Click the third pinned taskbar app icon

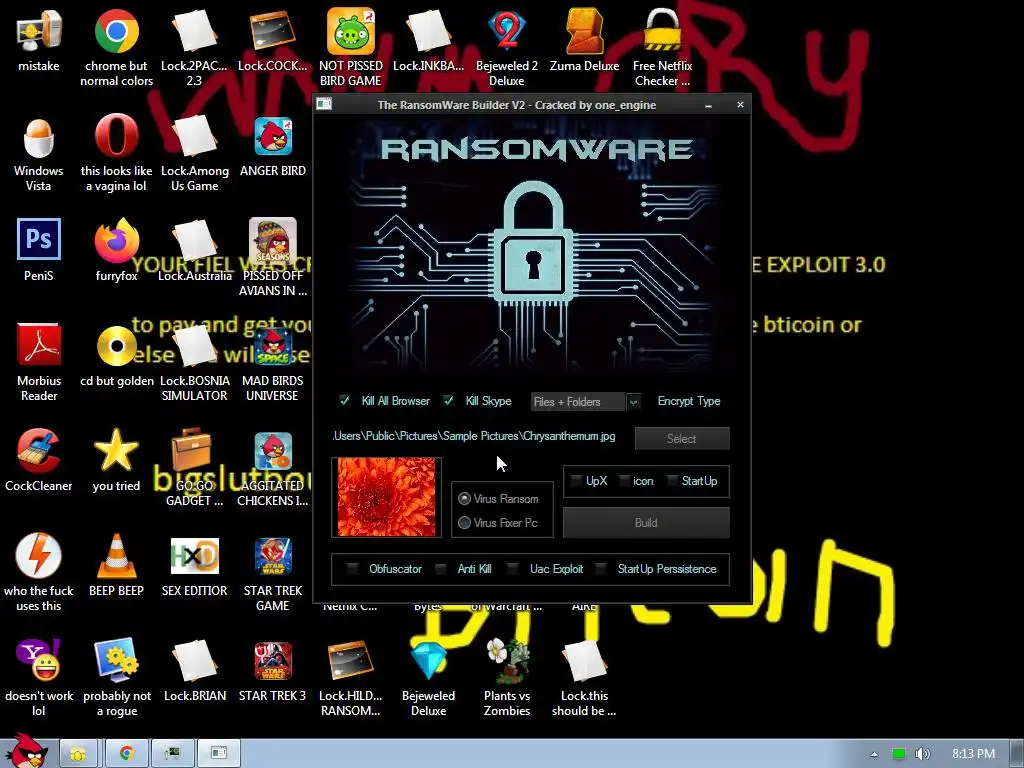pyautogui.click(x=172, y=753)
